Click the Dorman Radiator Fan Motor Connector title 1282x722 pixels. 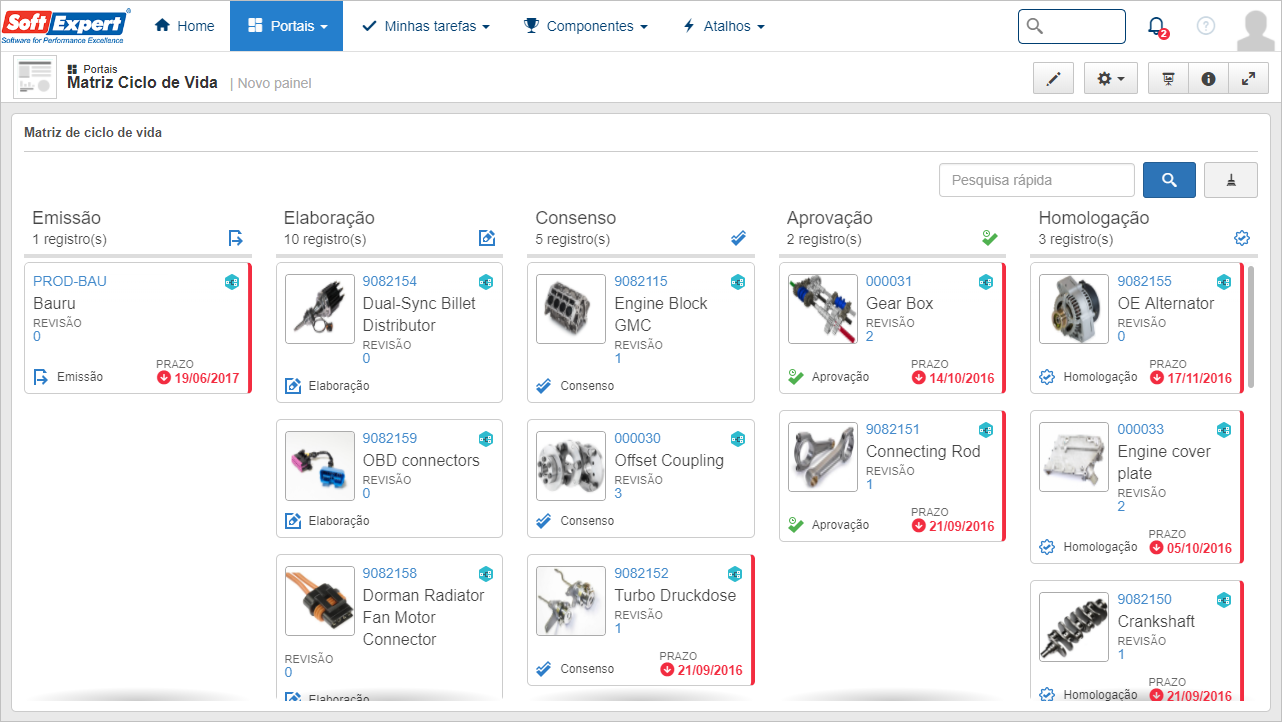pos(423,617)
